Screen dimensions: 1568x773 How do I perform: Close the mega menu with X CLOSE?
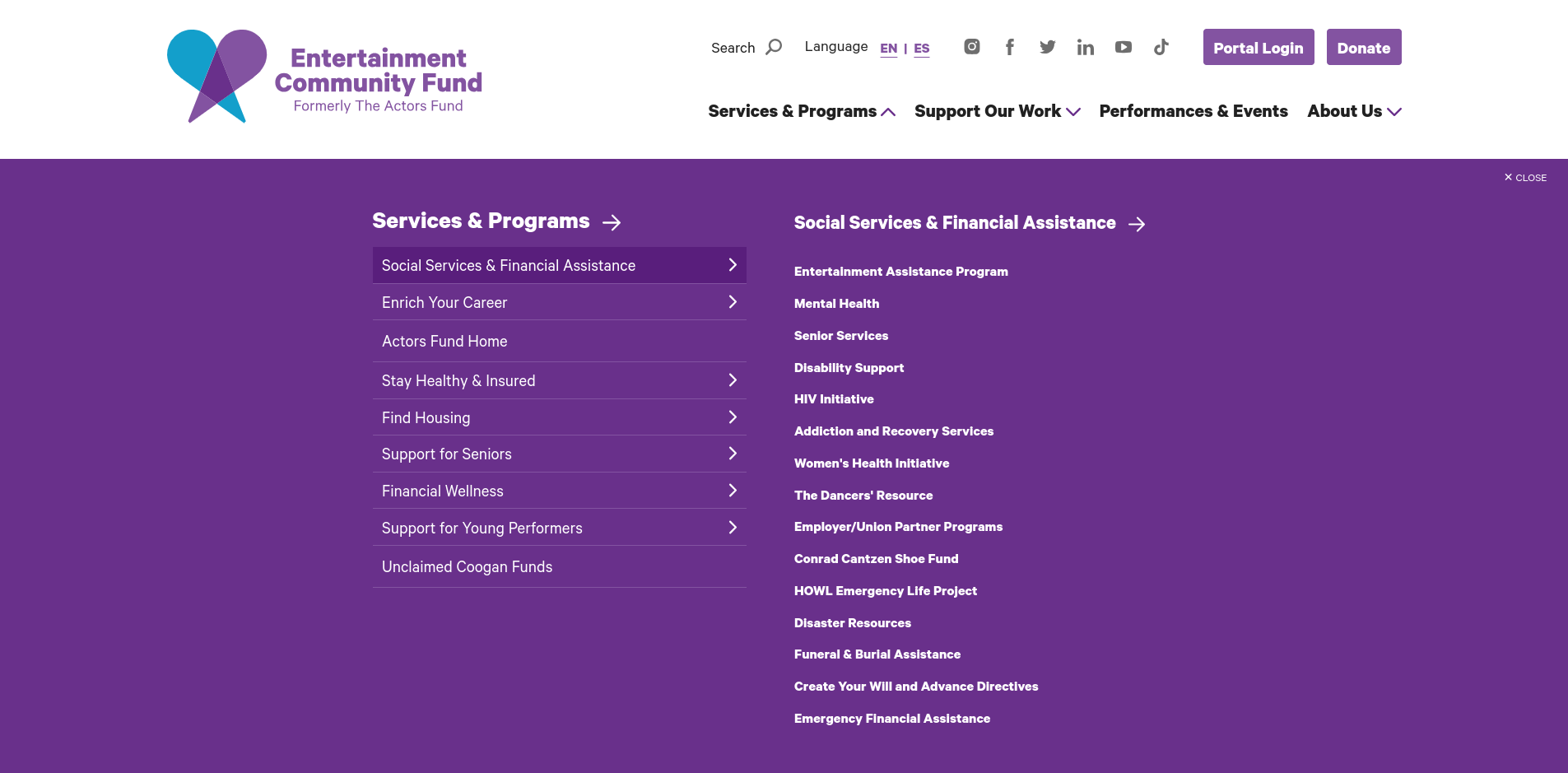pyautogui.click(x=1525, y=178)
